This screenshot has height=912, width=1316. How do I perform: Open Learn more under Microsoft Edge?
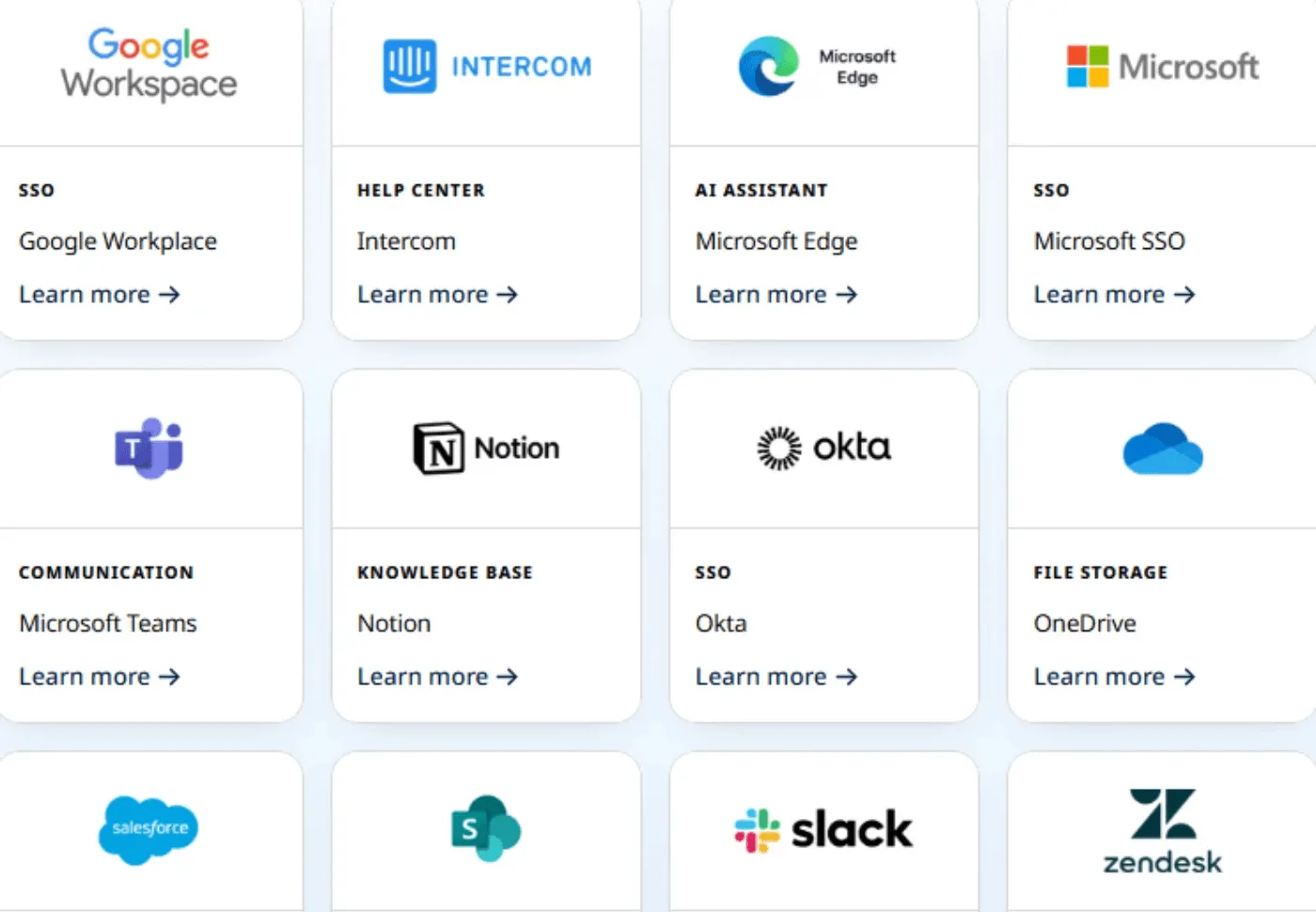pos(776,294)
